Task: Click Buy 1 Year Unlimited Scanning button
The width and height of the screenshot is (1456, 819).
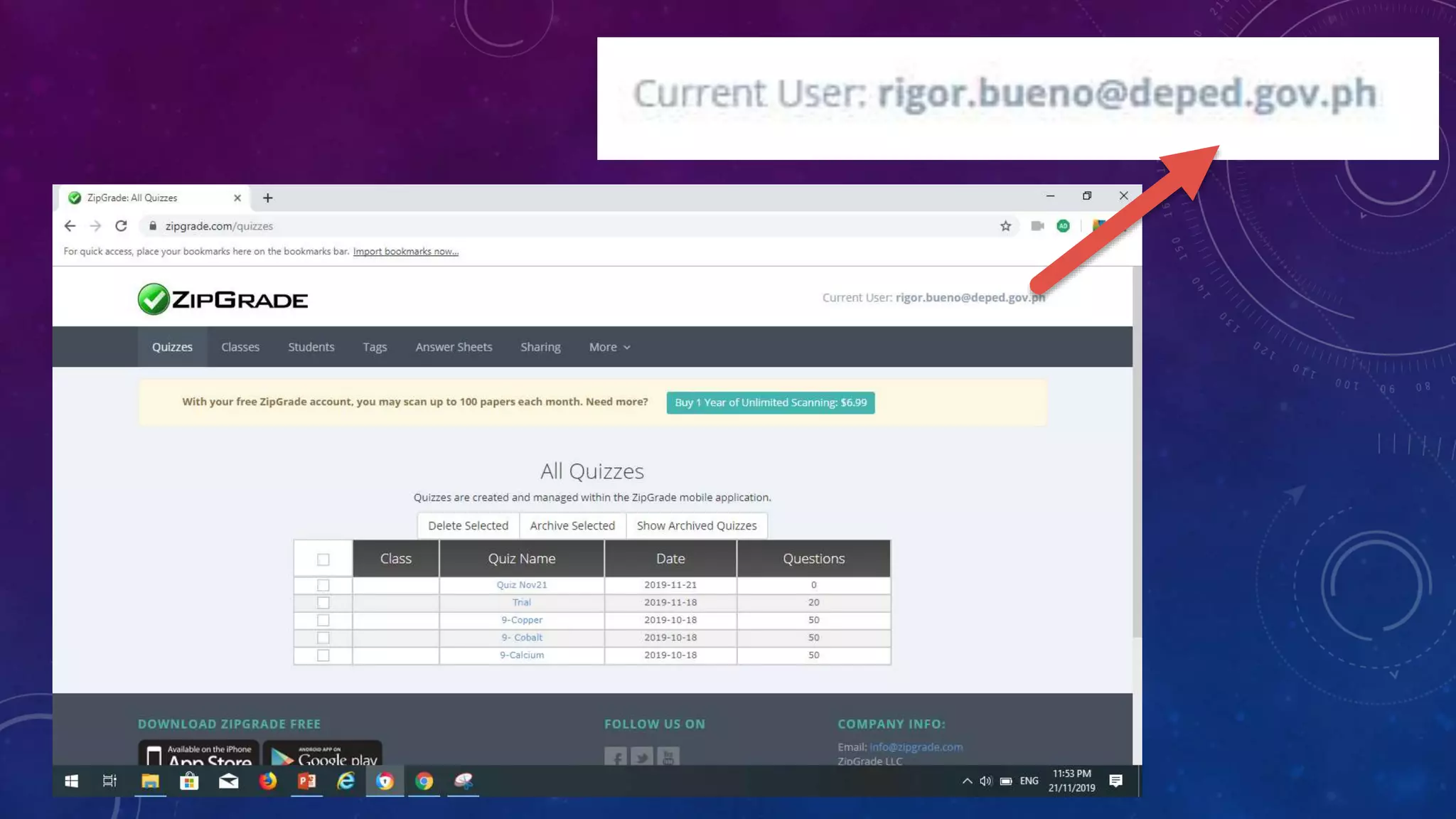Action: click(x=771, y=402)
